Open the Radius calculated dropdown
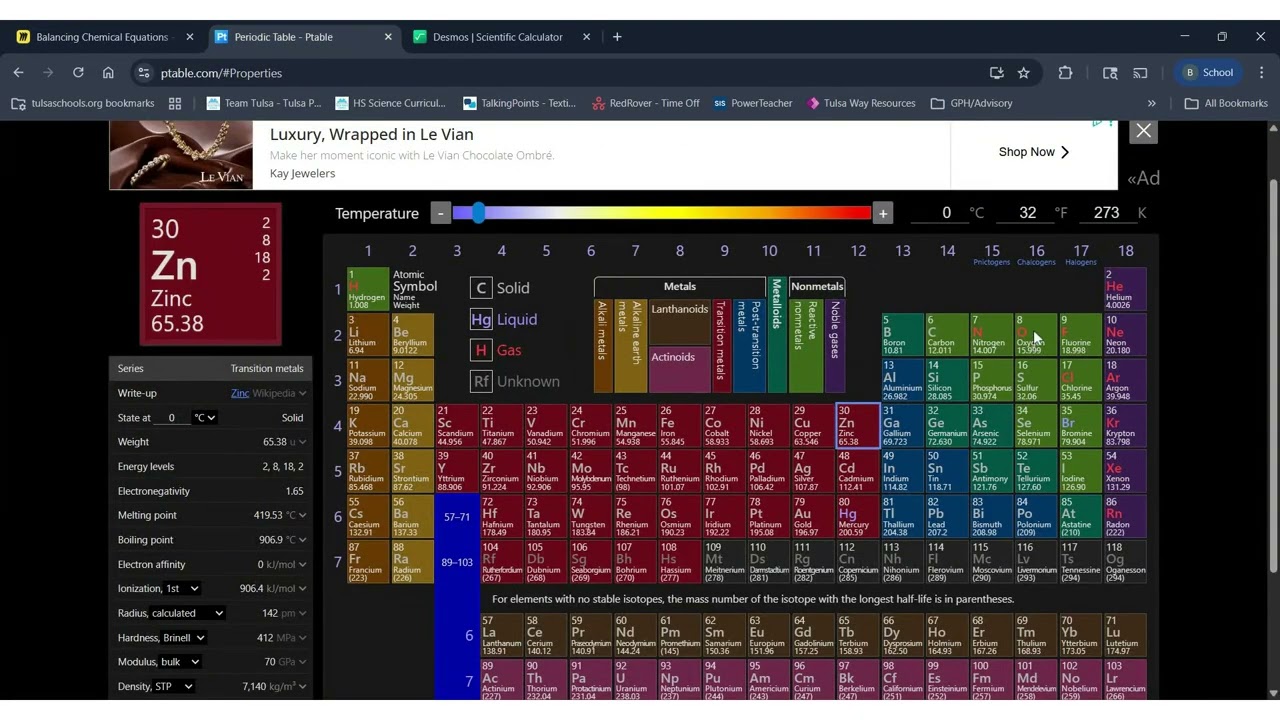 click(x=187, y=613)
